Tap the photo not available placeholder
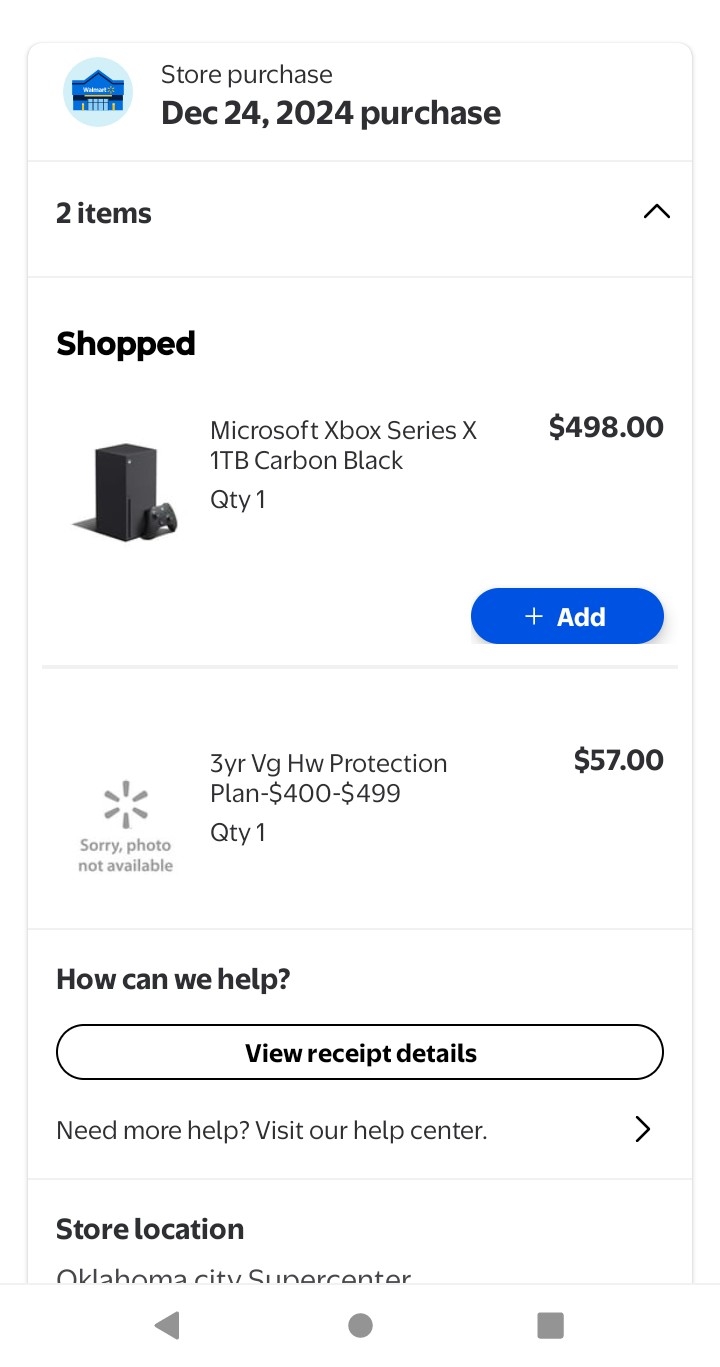Screen dimensions: 720x1367 tap(126, 826)
